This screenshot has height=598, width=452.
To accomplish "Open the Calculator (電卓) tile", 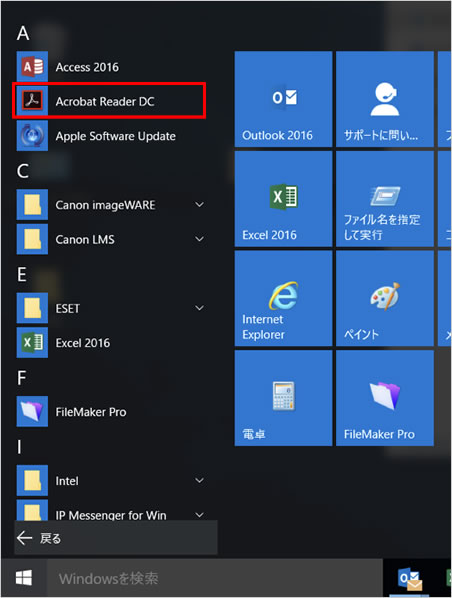I will pyautogui.click(x=283, y=398).
